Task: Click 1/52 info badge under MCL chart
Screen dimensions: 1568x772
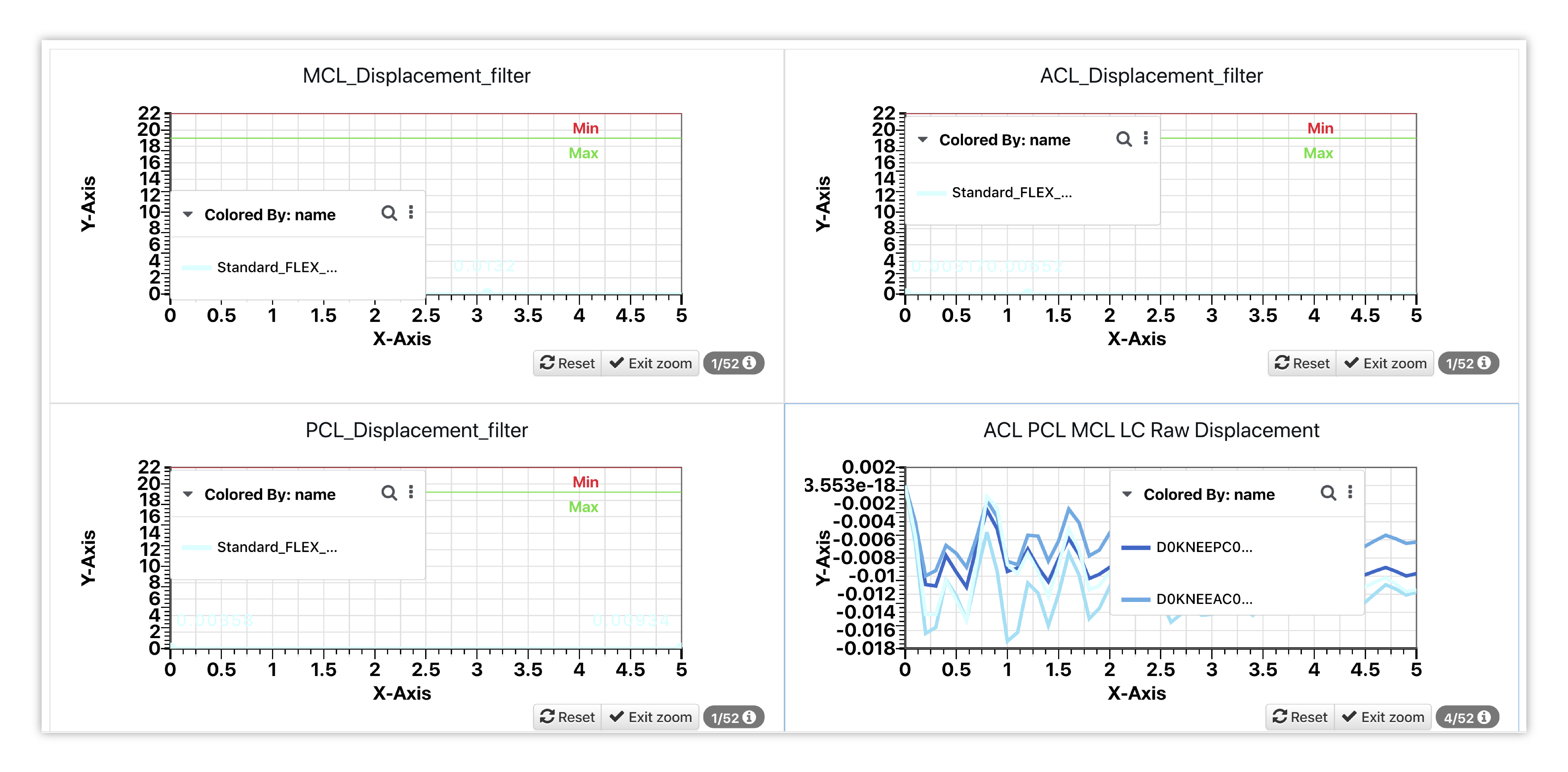Action: pos(734,364)
